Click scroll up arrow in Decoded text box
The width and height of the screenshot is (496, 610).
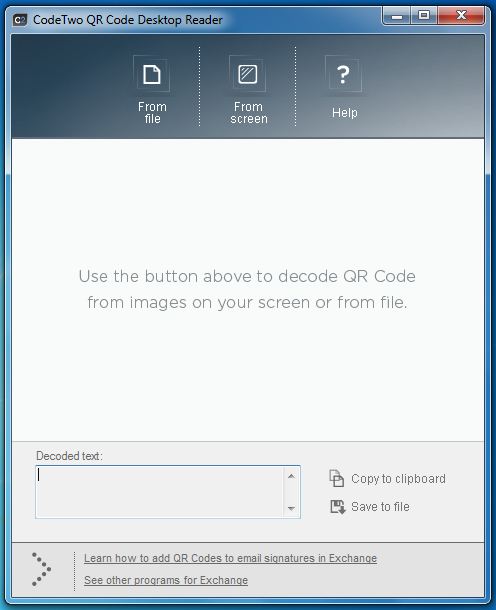[291, 476]
